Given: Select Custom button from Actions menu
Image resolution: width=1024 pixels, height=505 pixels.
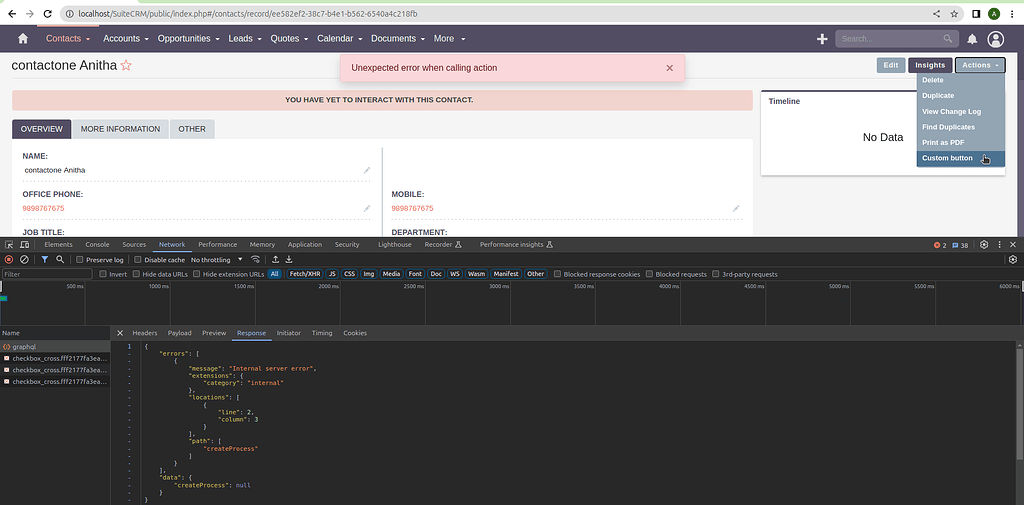Looking at the screenshot, I should click(947, 158).
